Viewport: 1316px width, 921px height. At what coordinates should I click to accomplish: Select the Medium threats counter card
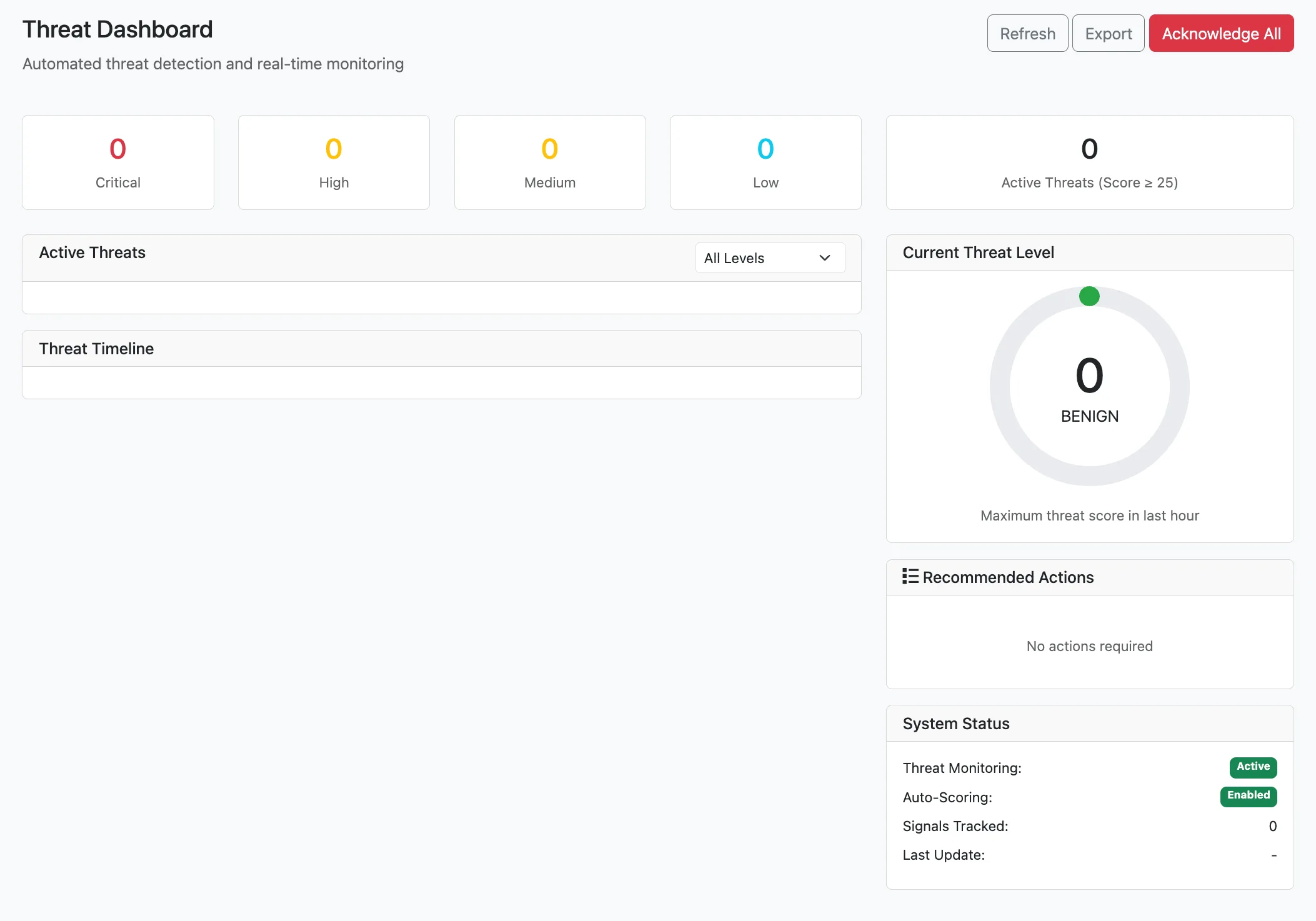coord(550,162)
